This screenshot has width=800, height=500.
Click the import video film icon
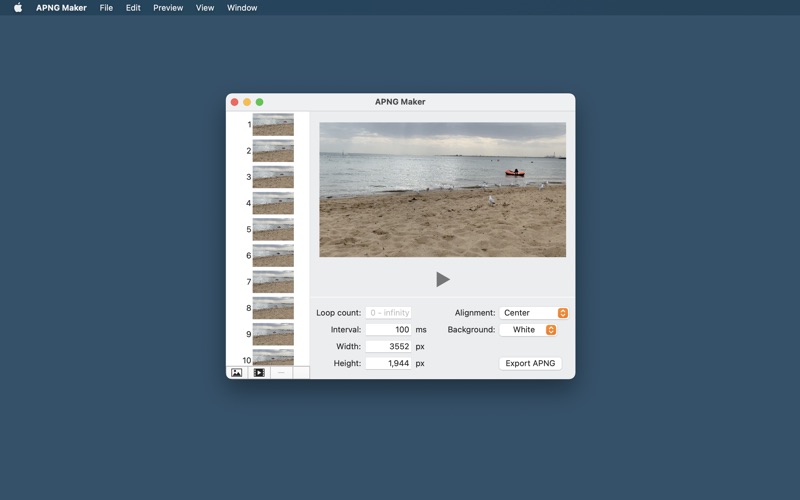click(259, 372)
